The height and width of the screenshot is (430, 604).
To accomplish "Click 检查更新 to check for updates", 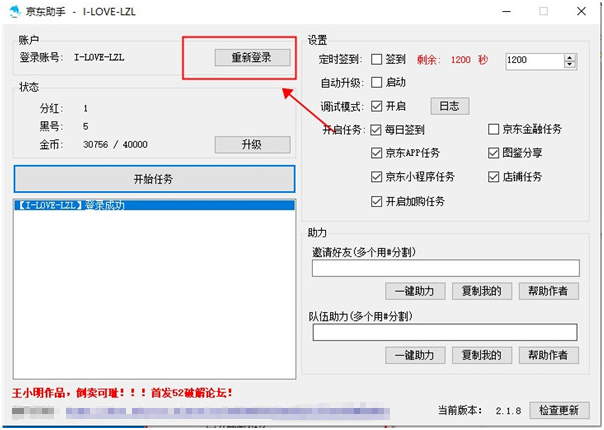I will (559, 410).
